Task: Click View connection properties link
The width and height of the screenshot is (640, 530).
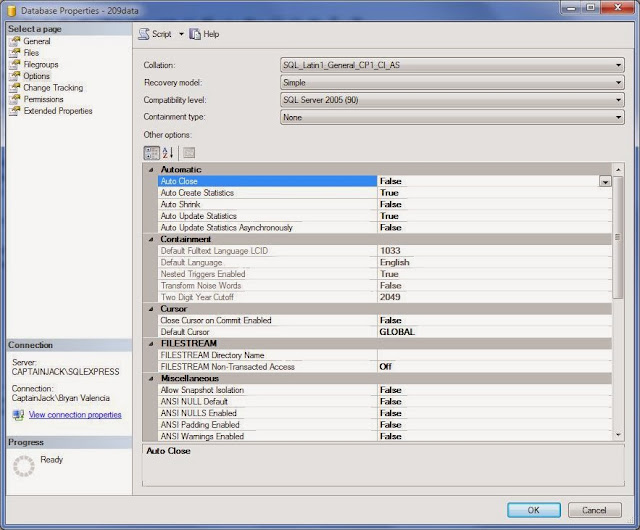Action: pyautogui.click(x=75, y=415)
